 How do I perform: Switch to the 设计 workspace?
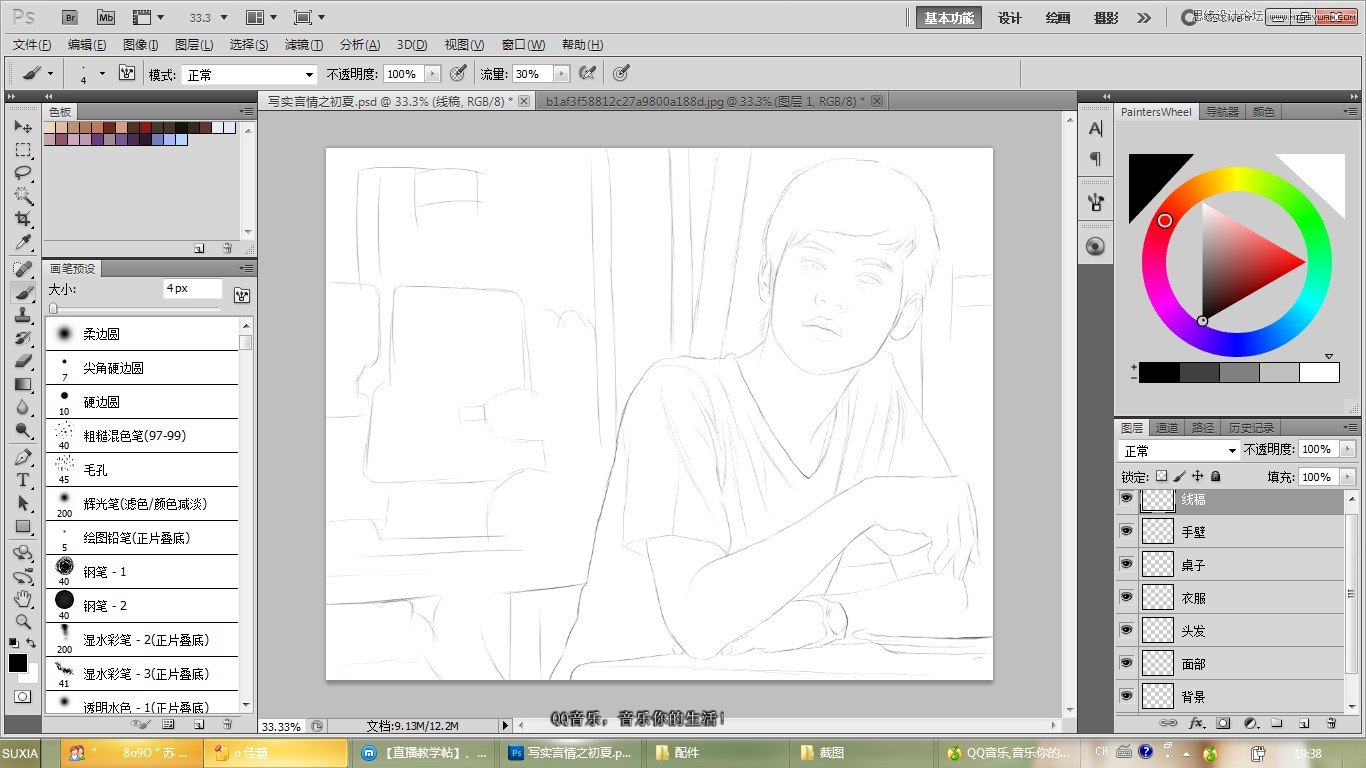pos(1010,18)
